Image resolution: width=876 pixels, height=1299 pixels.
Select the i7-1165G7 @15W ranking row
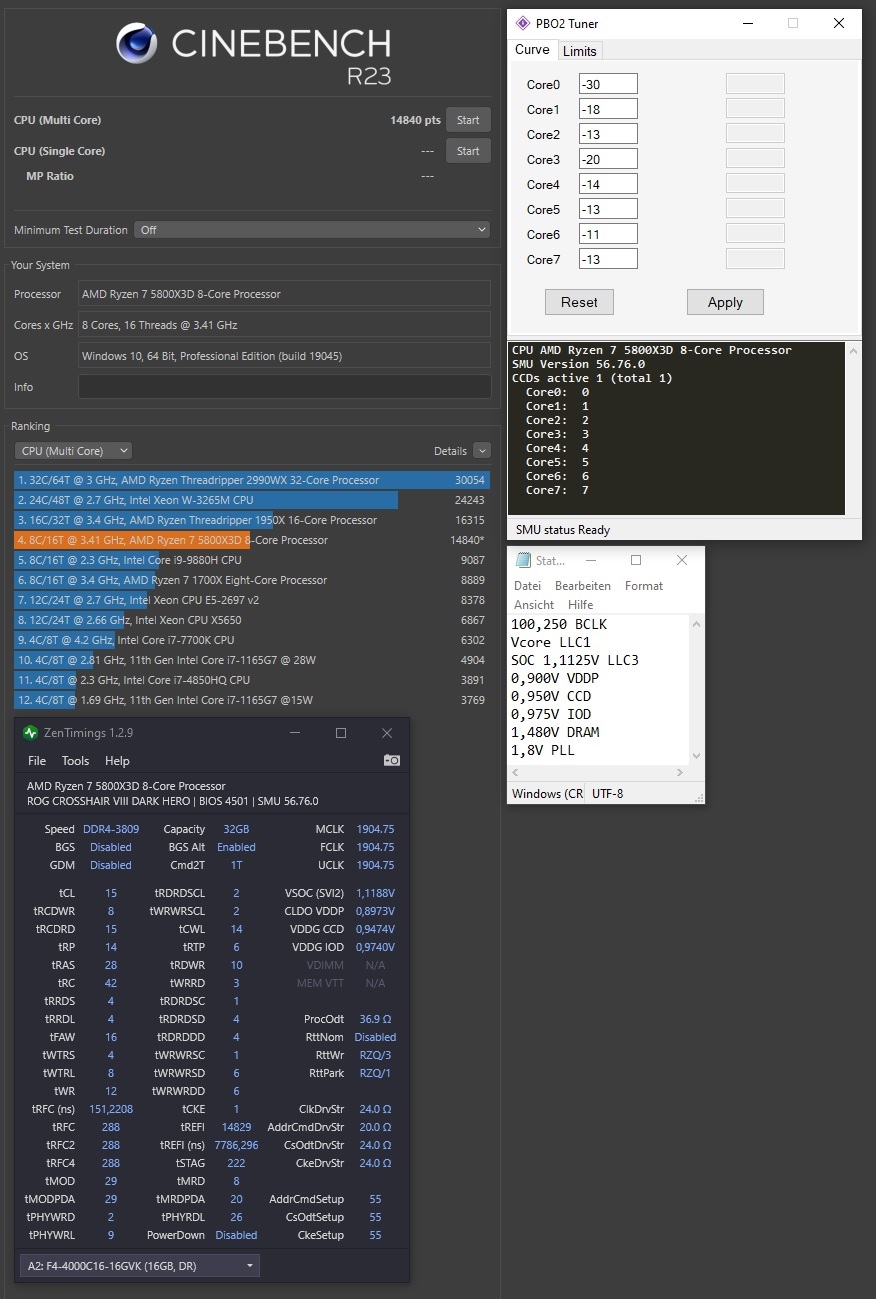click(x=252, y=700)
